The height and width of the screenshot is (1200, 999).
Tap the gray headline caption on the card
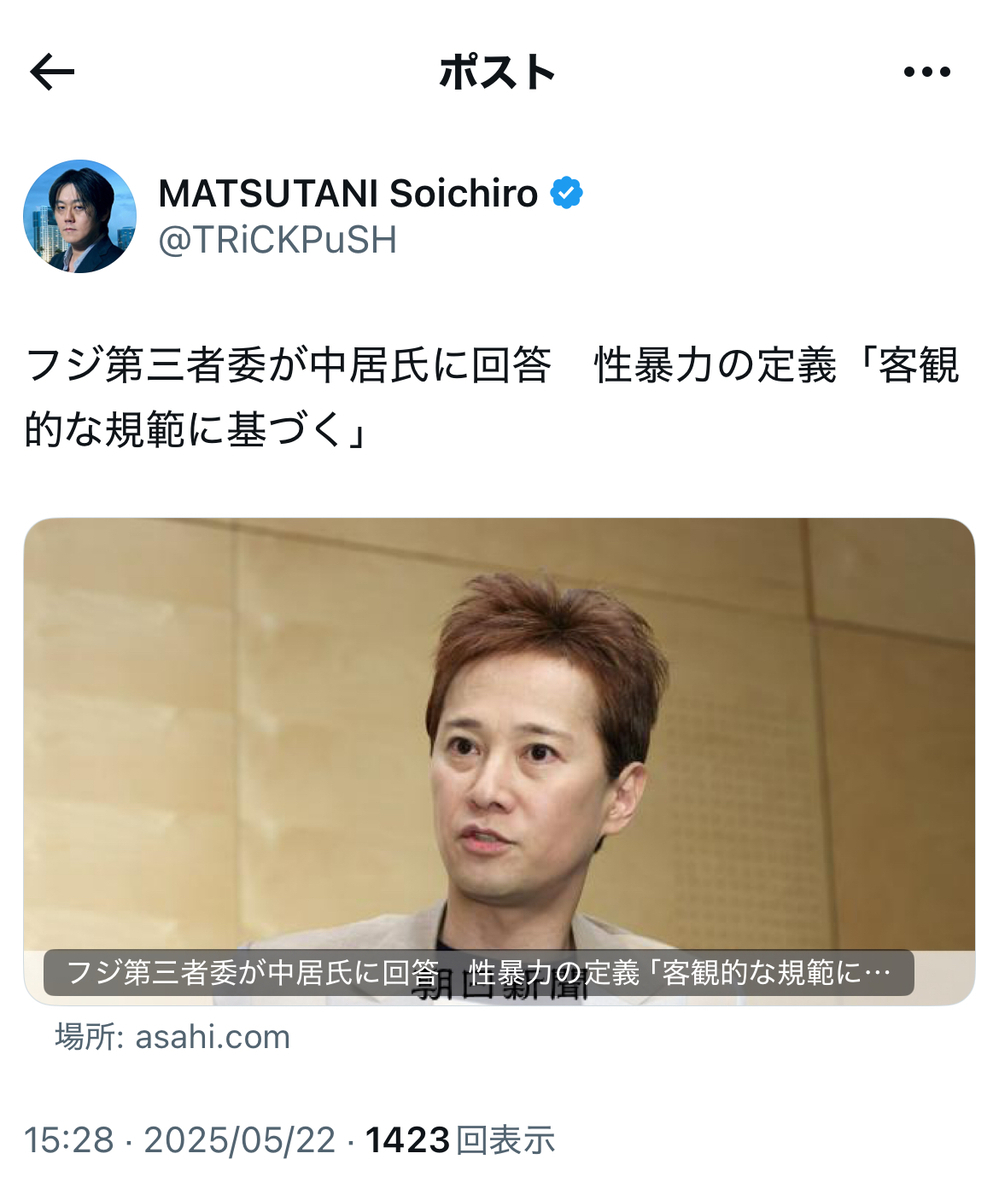tap(479, 972)
